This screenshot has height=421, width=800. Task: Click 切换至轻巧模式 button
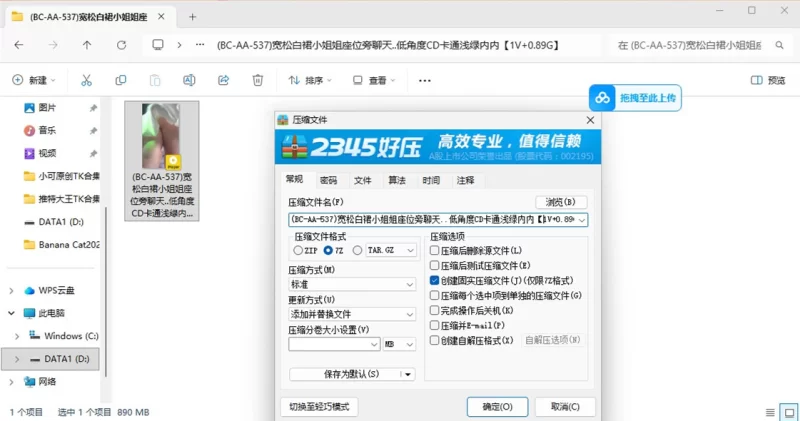pyautogui.click(x=319, y=407)
